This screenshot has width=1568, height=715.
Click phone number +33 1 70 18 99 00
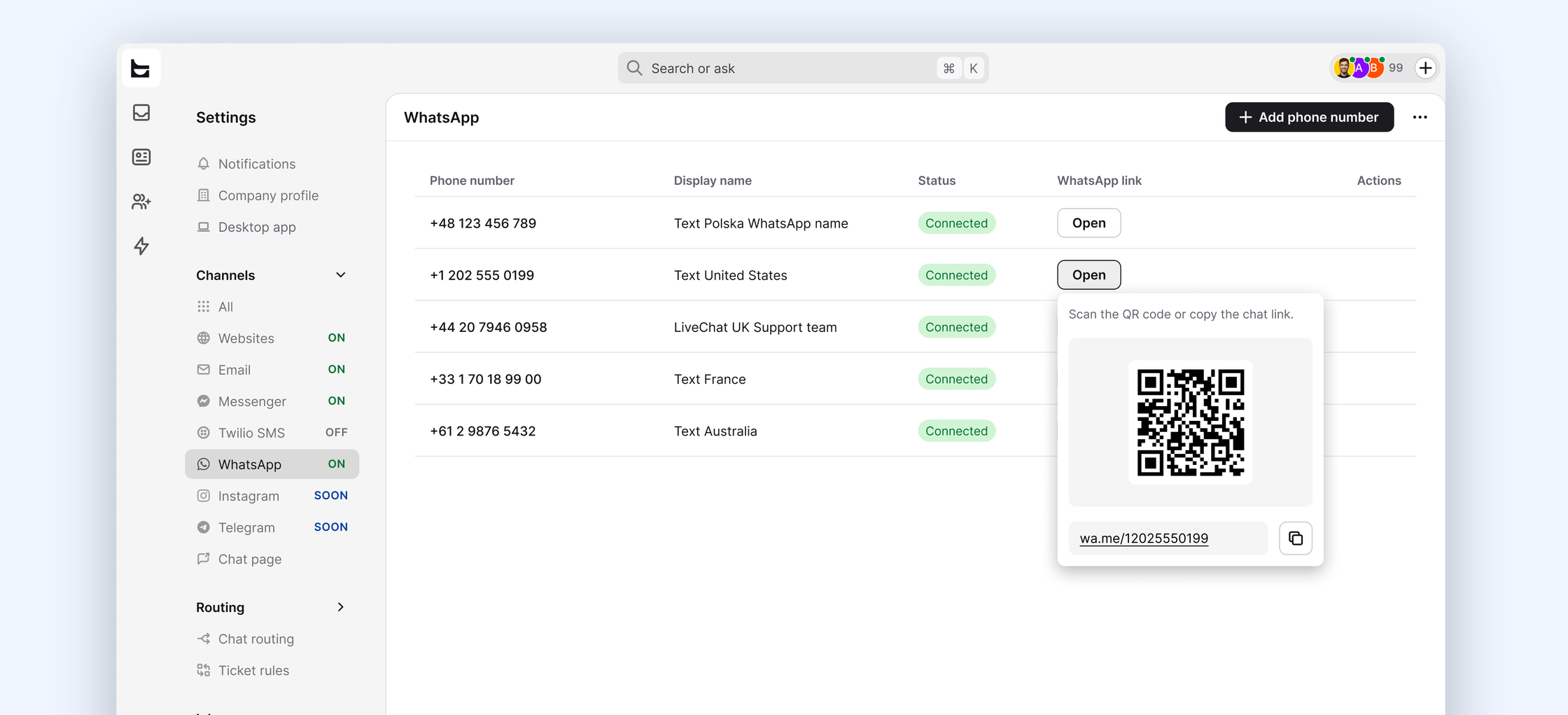(x=486, y=379)
